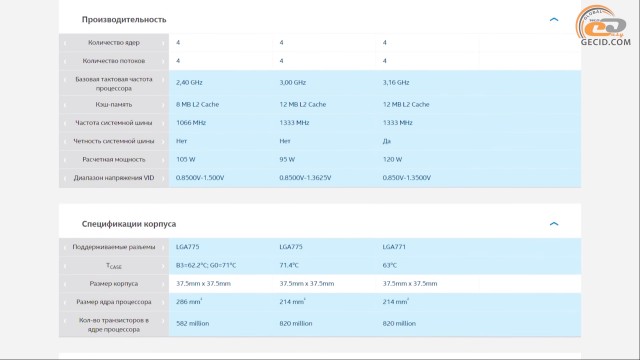Click the 63°C temperature value
Image resolution: width=640 pixels, height=360 pixels.
click(x=390, y=265)
